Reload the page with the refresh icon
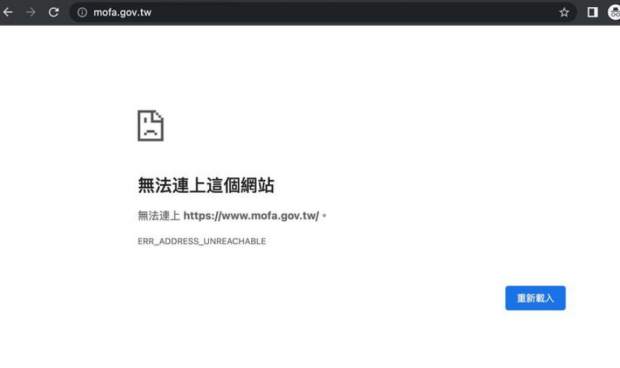This screenshot has width=620, height=368. pyautogui.click(x=54, y=12)
